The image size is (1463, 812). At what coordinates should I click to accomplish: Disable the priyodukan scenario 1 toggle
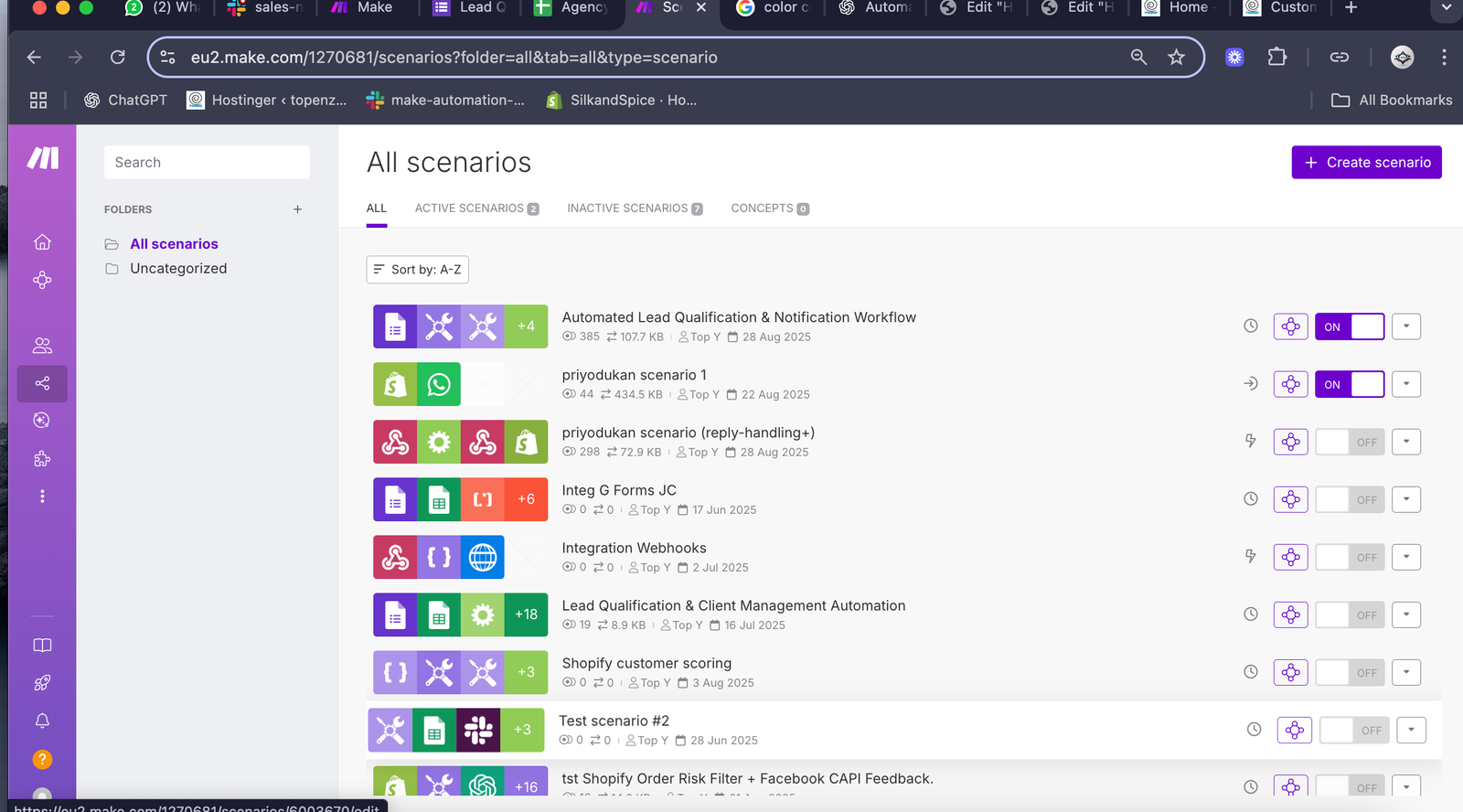[x=1349, y=384]
